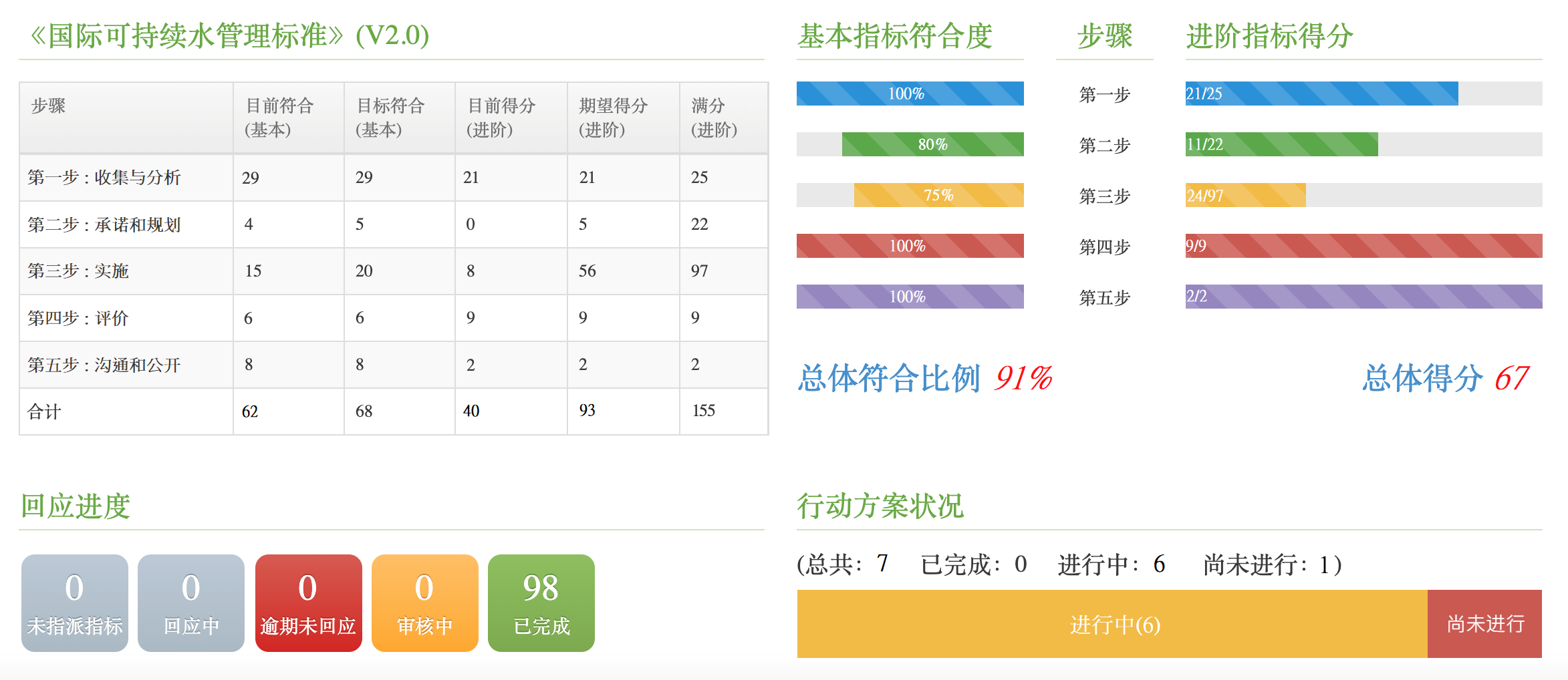
Task: Click the 回应中 status tile
Action: (191, 603)
